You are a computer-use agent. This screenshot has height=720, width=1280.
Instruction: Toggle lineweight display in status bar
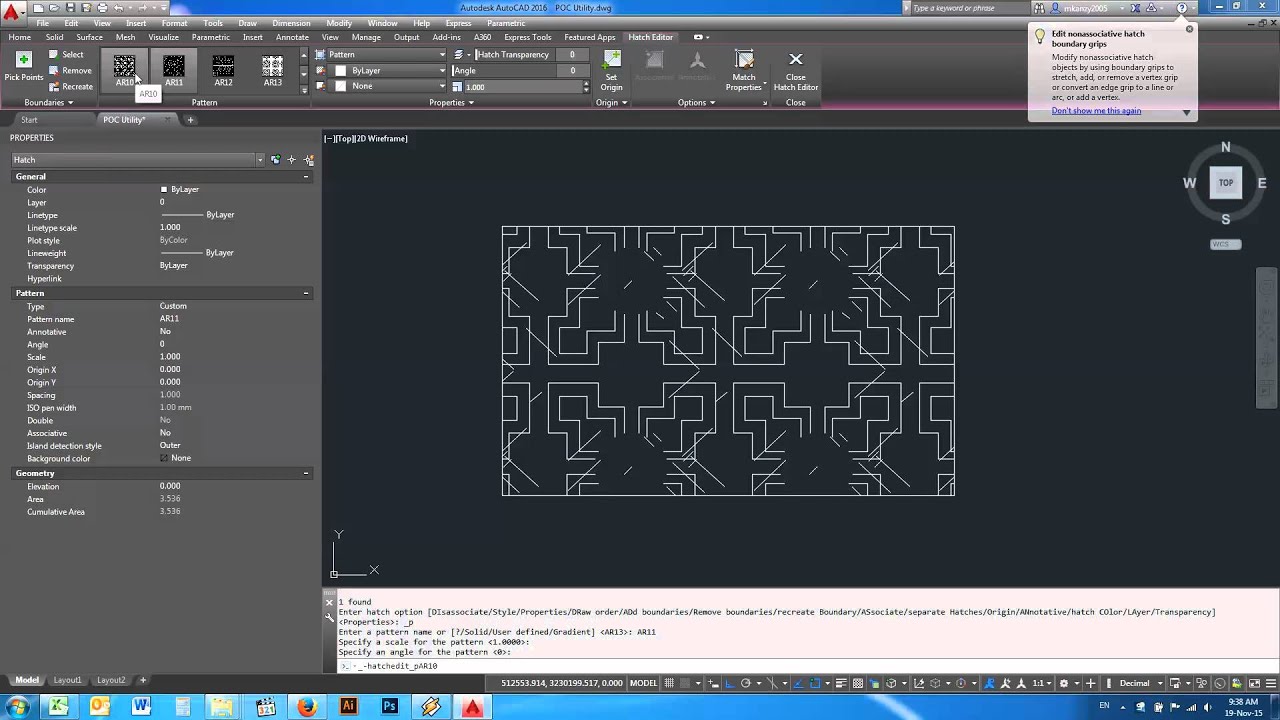841,684
